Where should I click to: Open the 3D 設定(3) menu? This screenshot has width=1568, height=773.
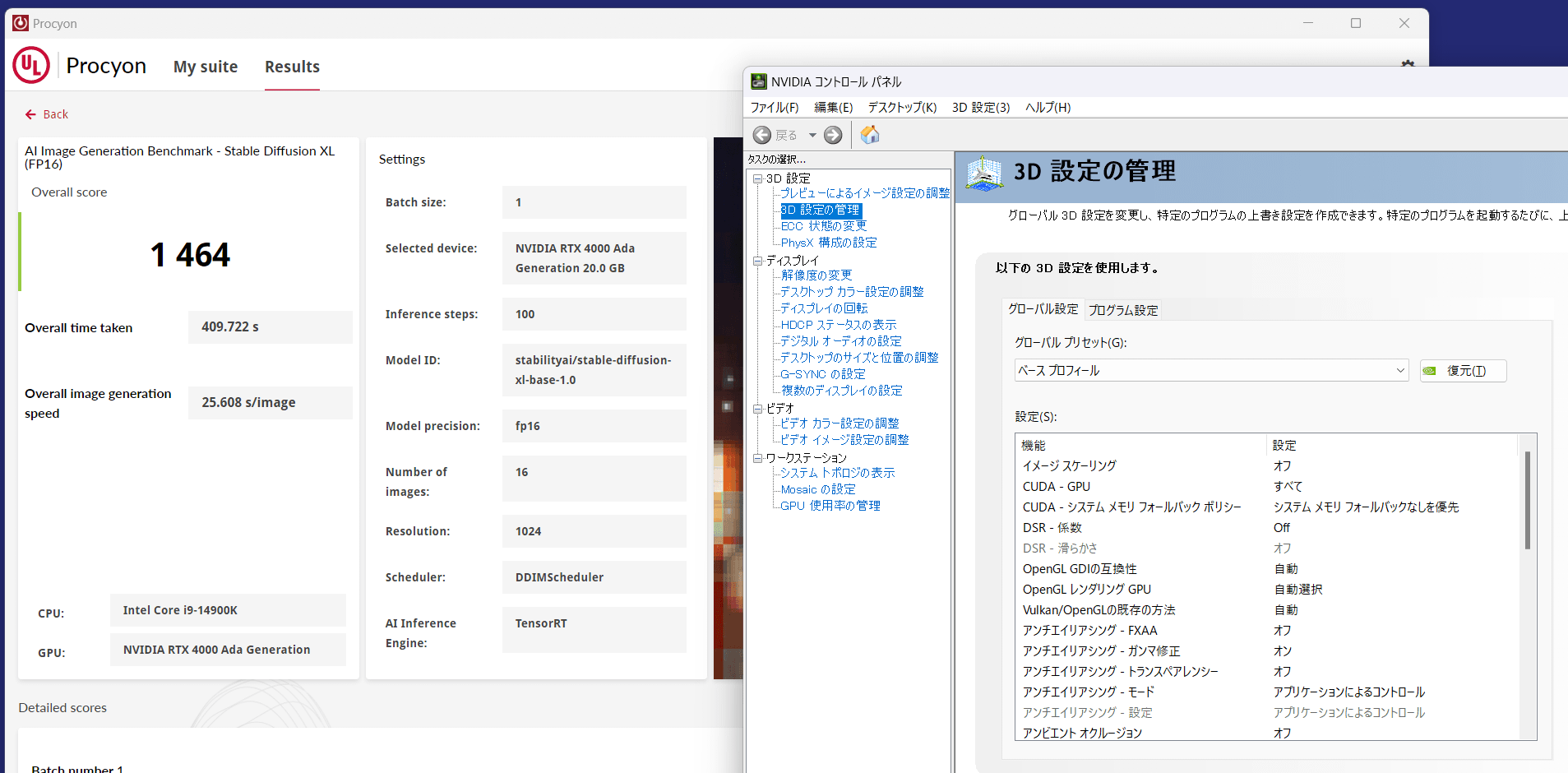tap(981, 108)
